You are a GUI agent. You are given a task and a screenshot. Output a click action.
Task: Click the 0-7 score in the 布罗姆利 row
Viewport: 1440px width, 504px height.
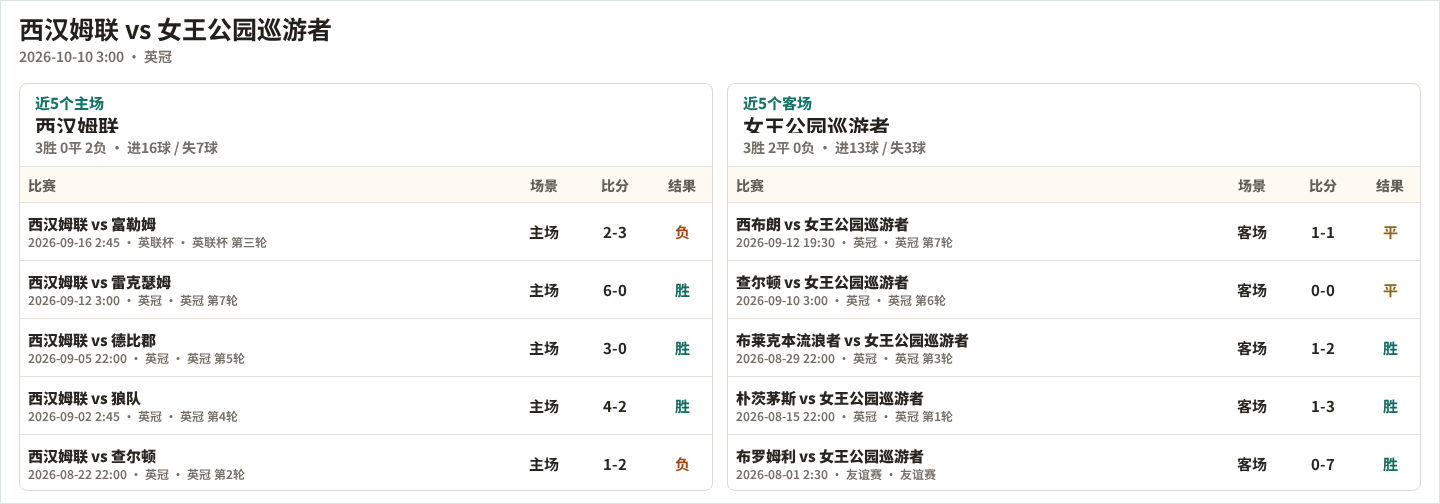1323,465
